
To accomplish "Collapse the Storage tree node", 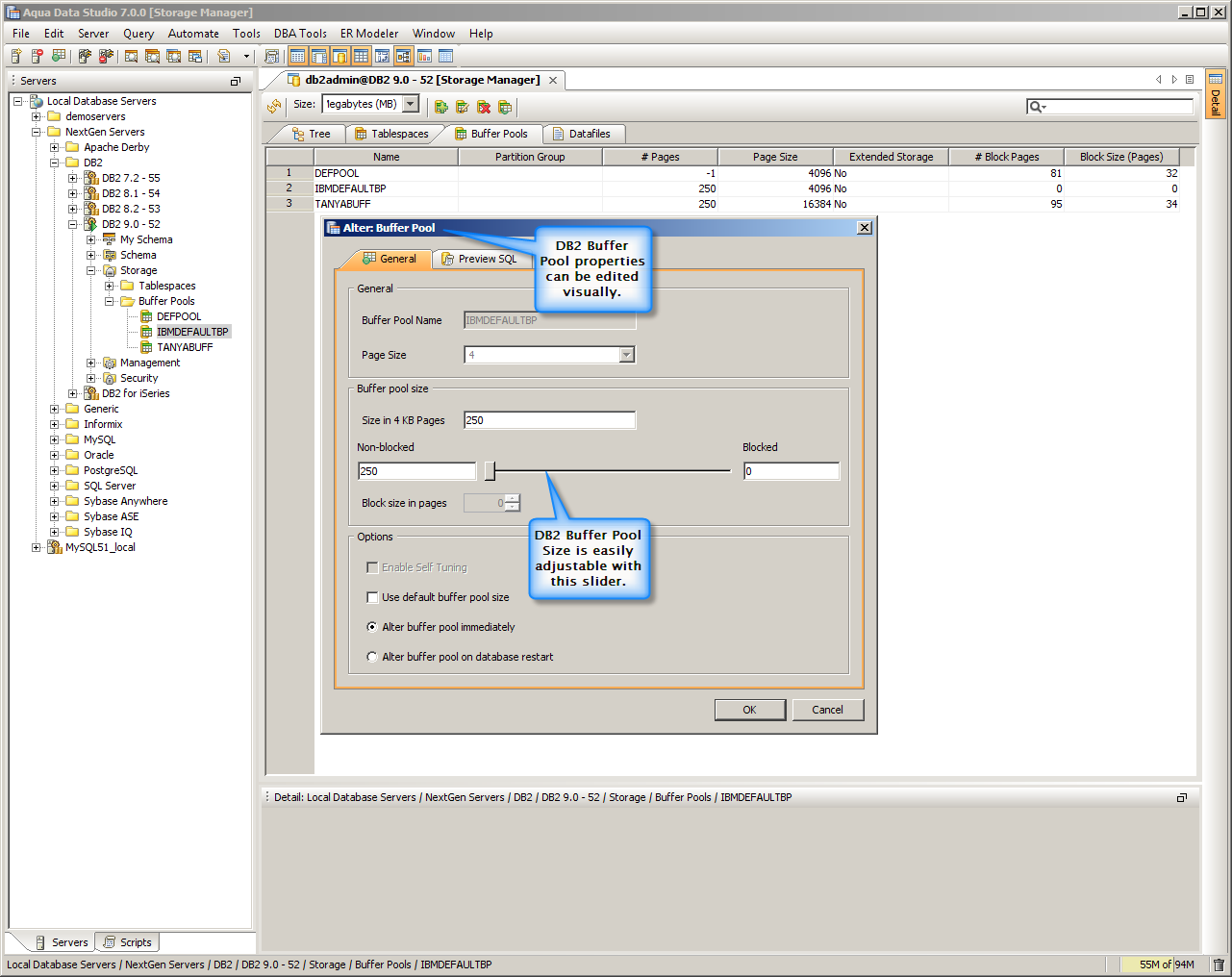I will point(91,270).
